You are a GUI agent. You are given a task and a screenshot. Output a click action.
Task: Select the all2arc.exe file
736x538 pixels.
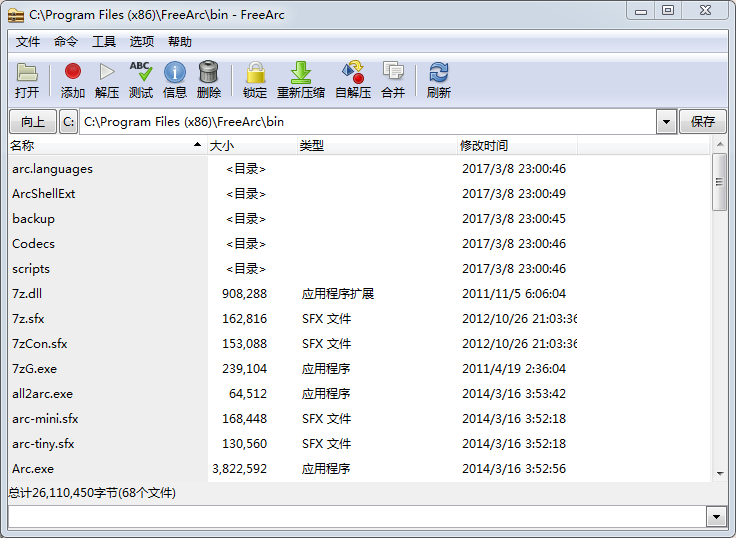42,393
